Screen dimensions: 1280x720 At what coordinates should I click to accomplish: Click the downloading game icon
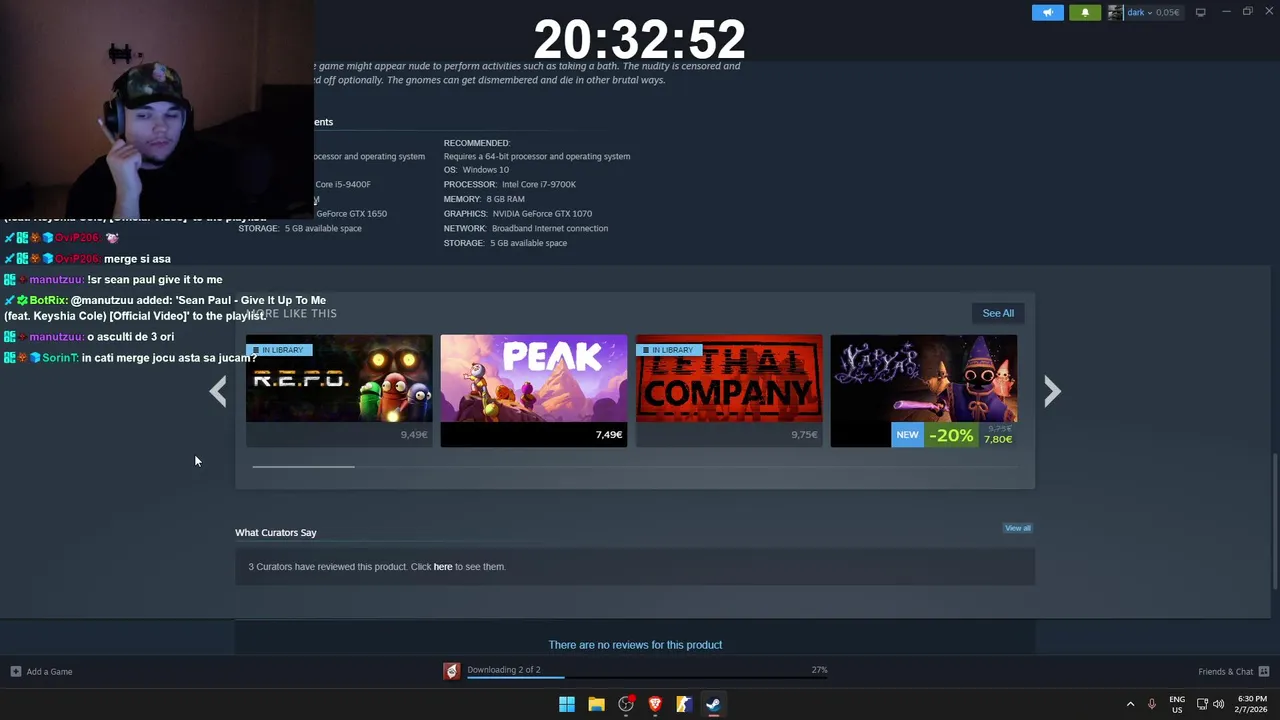pos(452,671)
